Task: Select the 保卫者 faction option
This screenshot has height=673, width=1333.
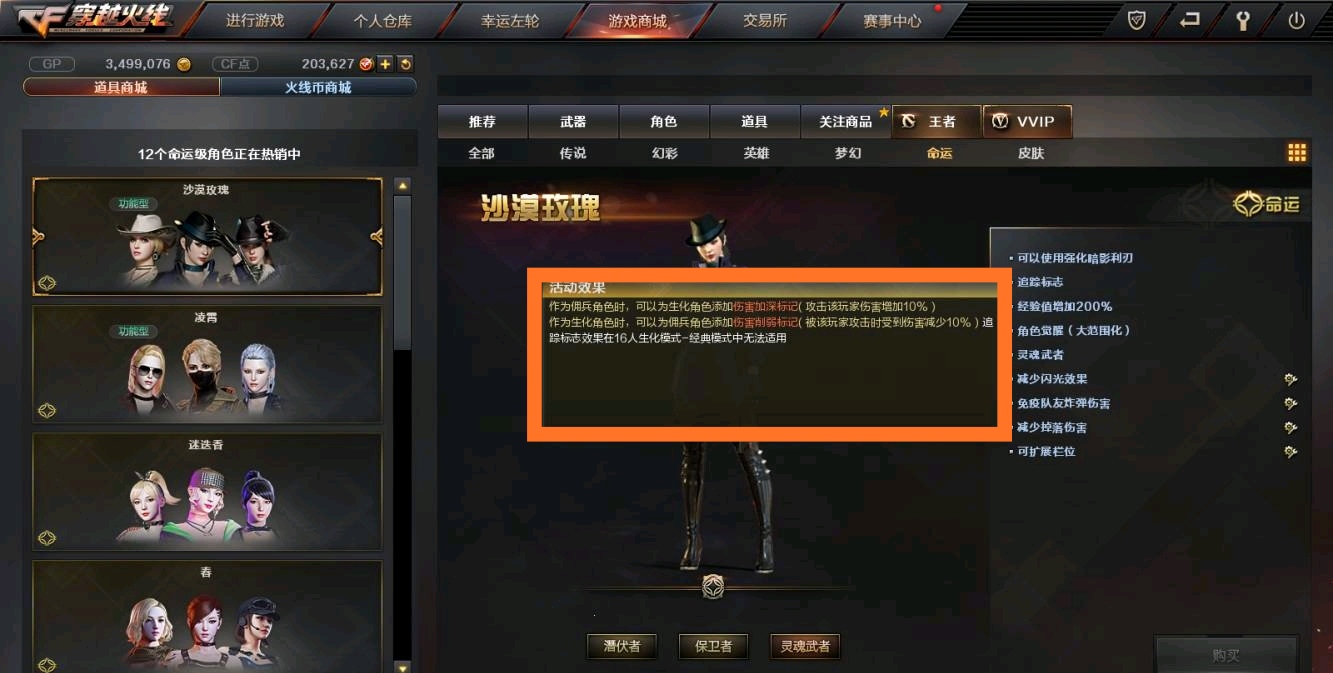Action: coord(713,646)
